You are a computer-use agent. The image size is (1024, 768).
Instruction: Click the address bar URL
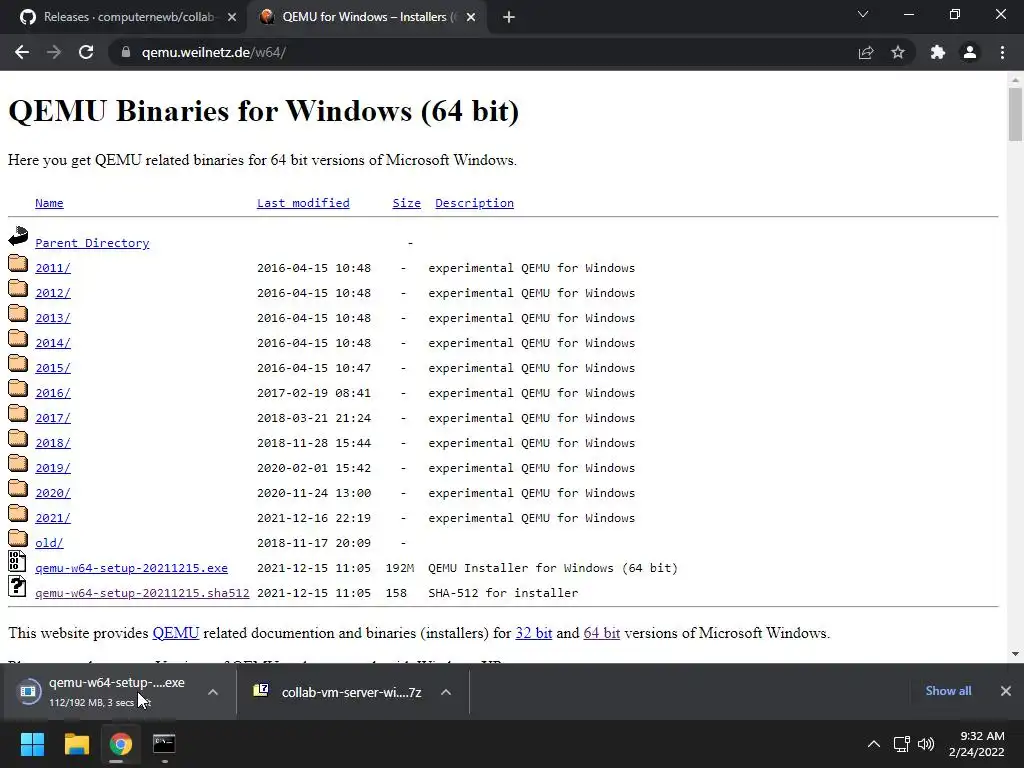pos(214,52)
